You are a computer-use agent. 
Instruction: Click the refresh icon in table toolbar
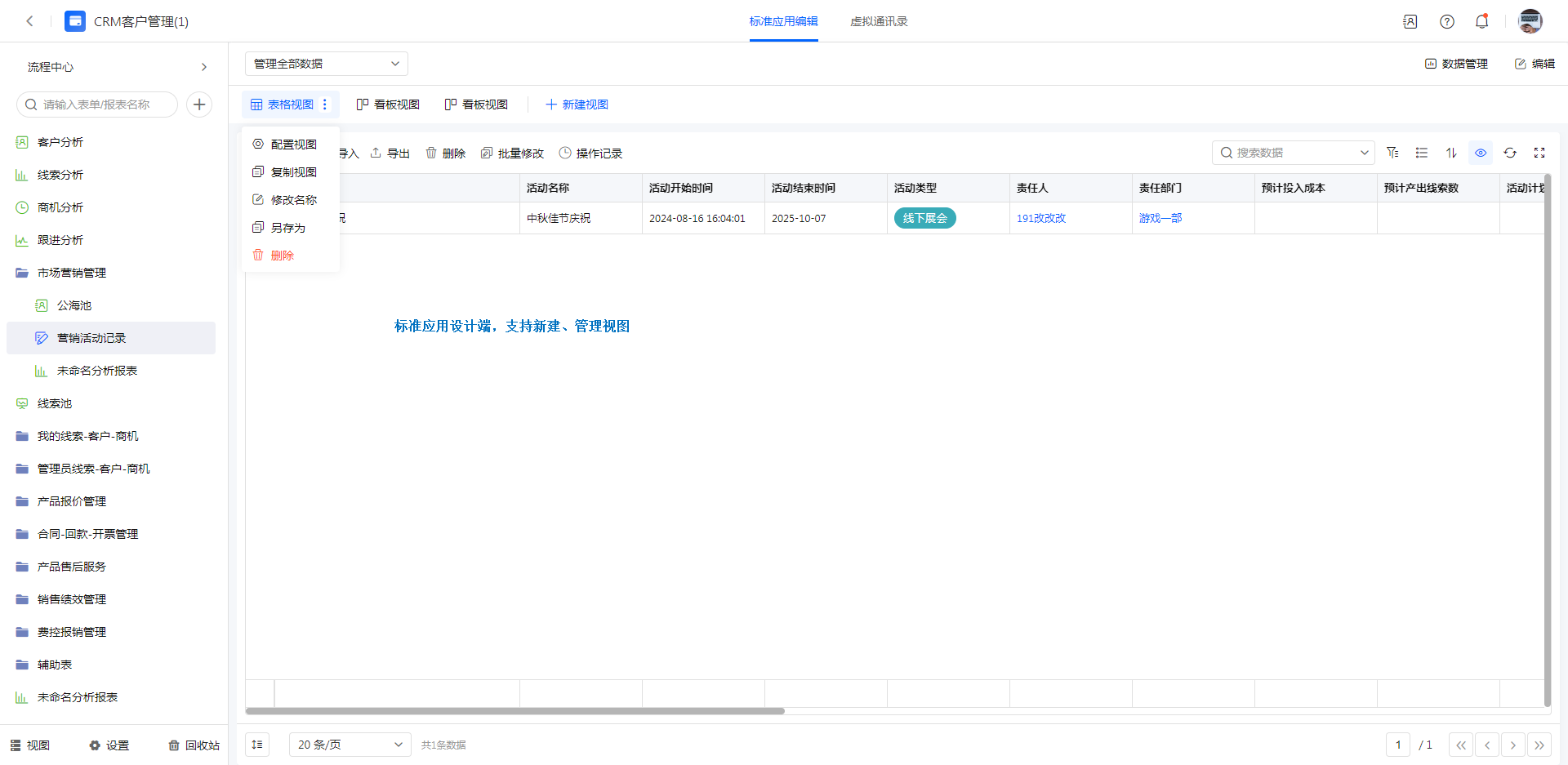click(1510, 153)
